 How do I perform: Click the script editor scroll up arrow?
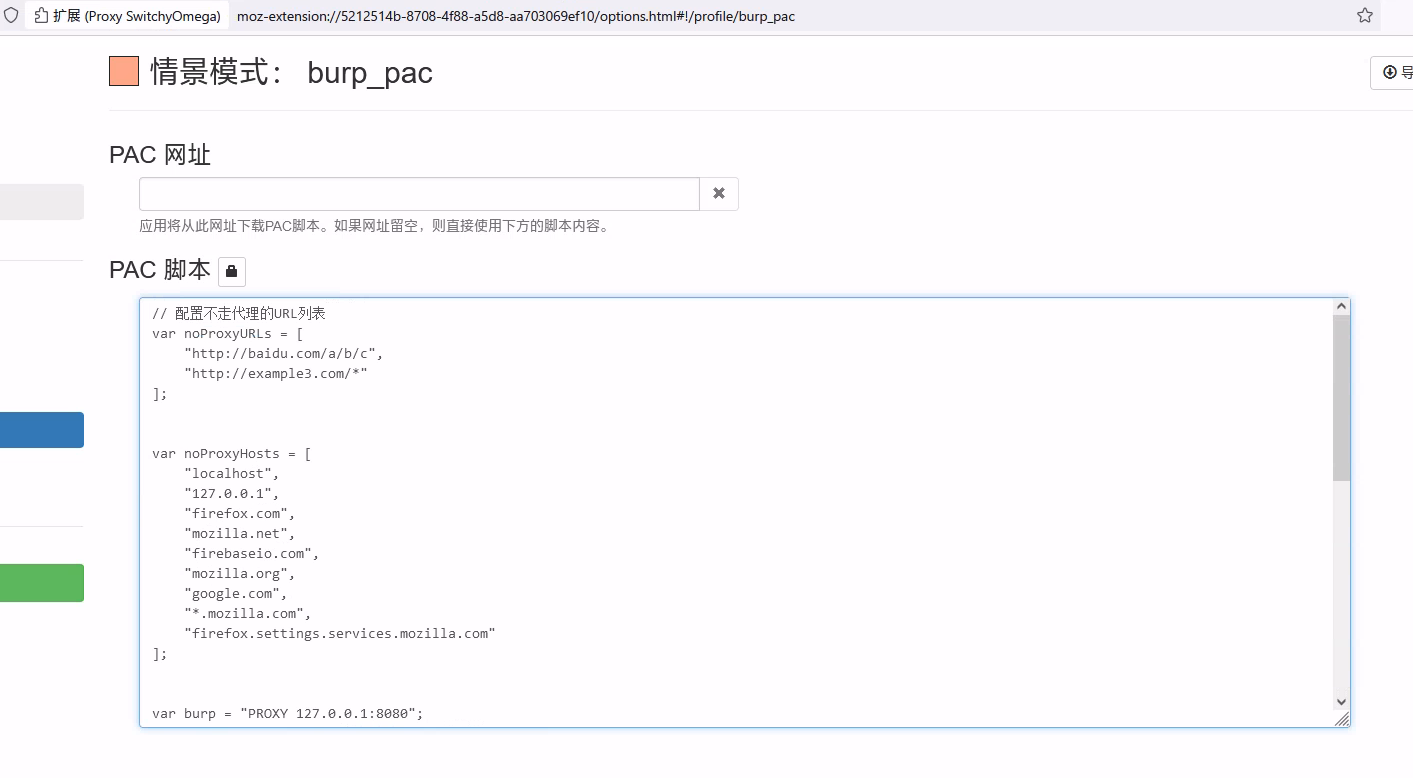[x=1341, y=306]
